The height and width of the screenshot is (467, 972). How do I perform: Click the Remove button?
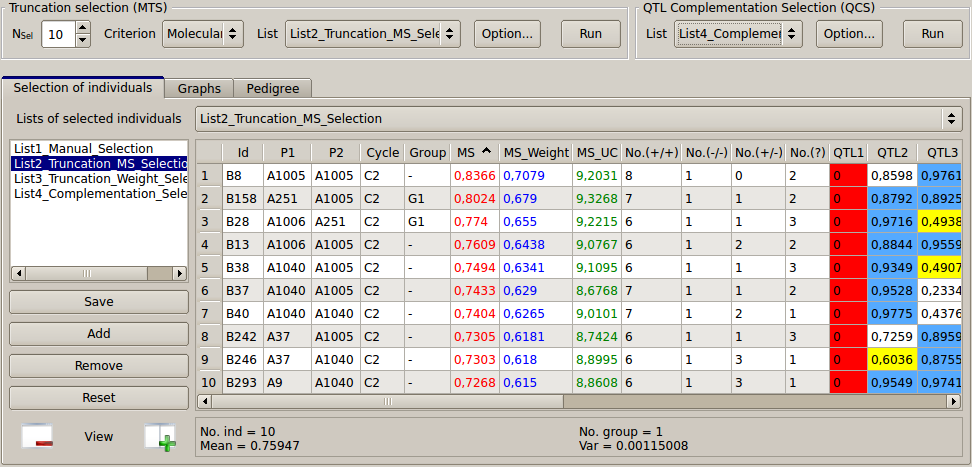[x=99, y=366]
